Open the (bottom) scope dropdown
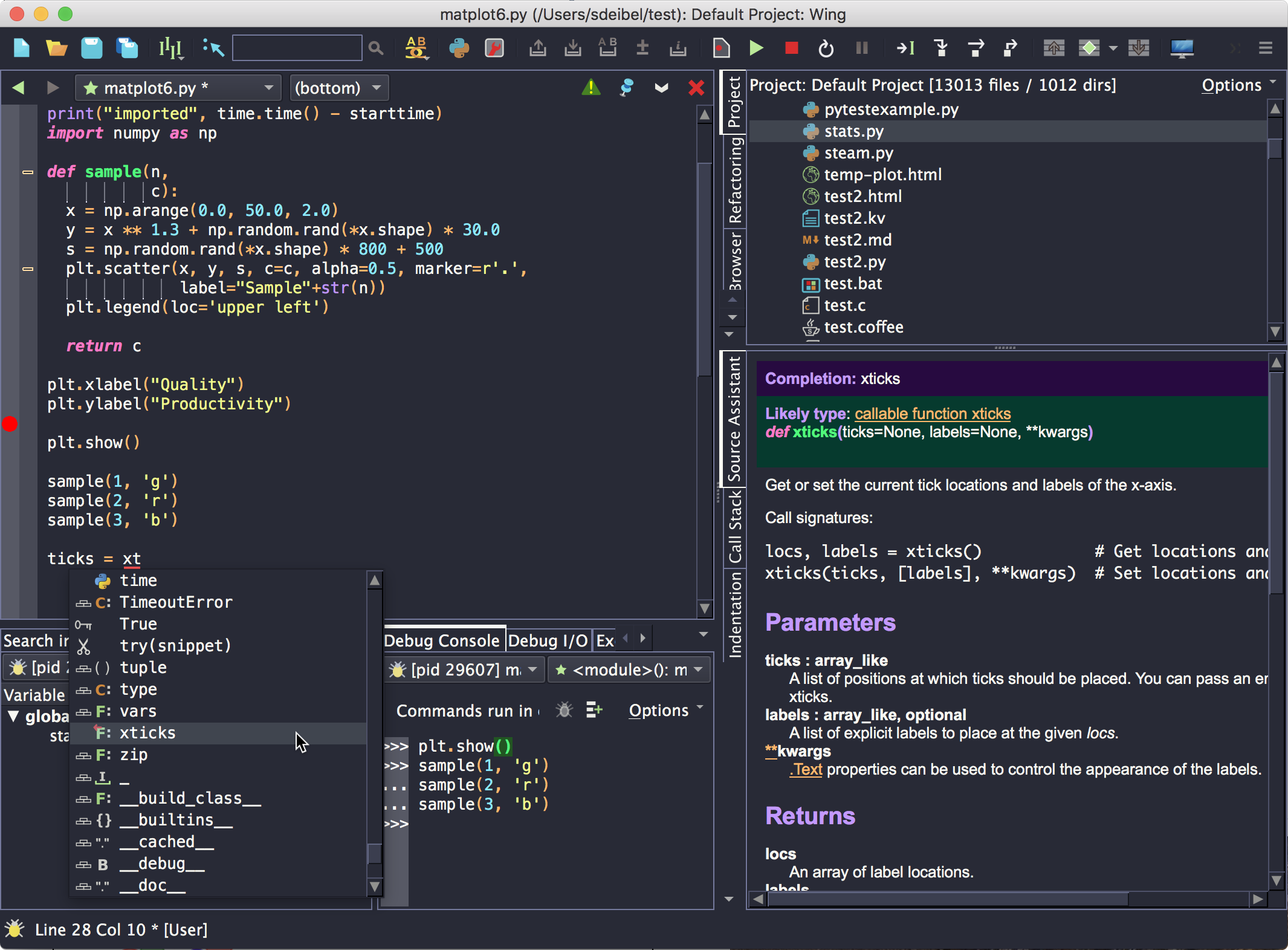This screenshot has width=1288, height=950. click(x=338, y=88)
